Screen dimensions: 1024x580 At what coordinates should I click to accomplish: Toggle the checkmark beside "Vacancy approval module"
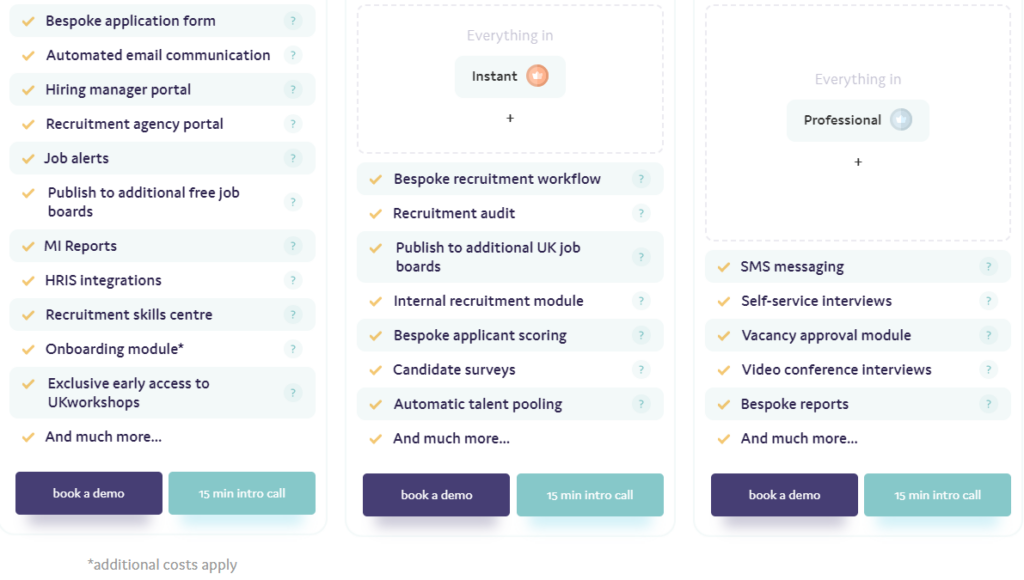point(722,335)
